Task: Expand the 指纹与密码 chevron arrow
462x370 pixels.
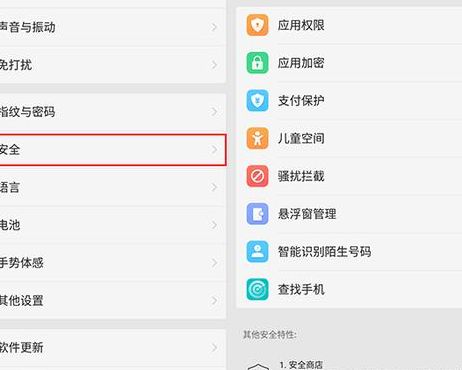Action: click(x=214, y=112)
